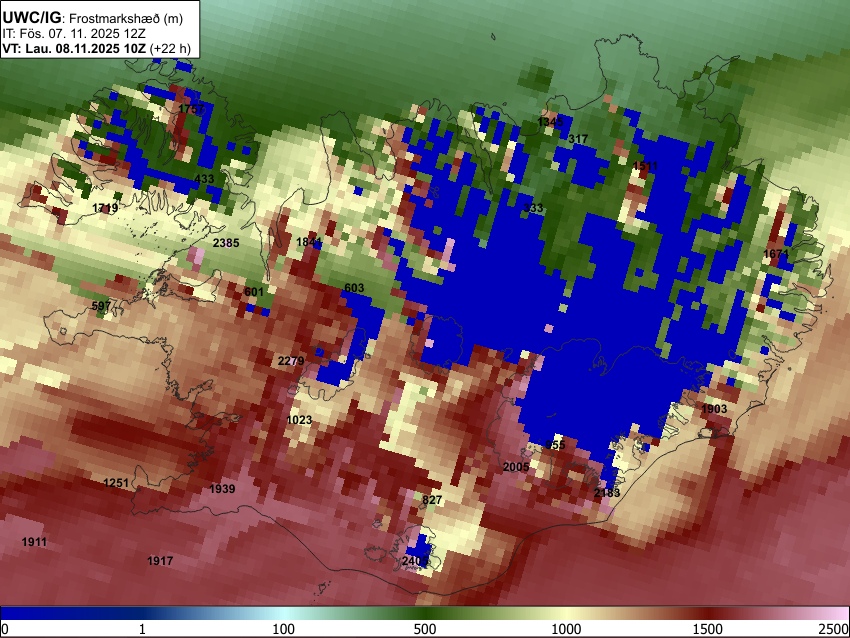
Task: Click the map value 1911
Action: (34, 542)
